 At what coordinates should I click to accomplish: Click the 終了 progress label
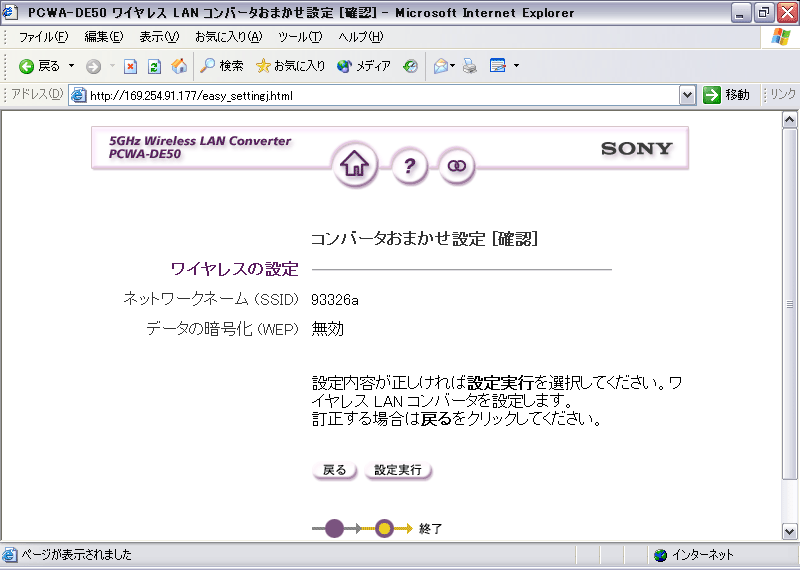point(431,529)
